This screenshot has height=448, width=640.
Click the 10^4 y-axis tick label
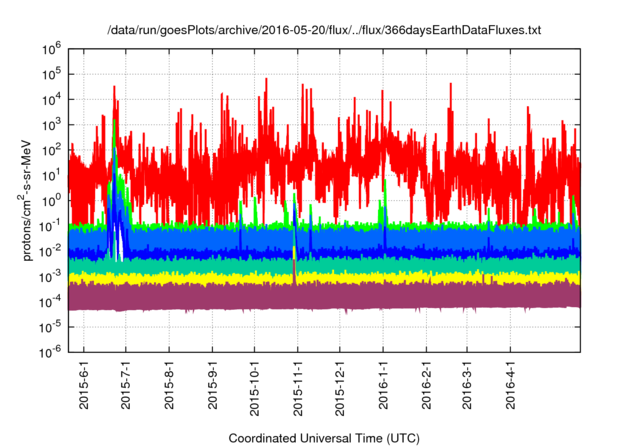point(51,100)
